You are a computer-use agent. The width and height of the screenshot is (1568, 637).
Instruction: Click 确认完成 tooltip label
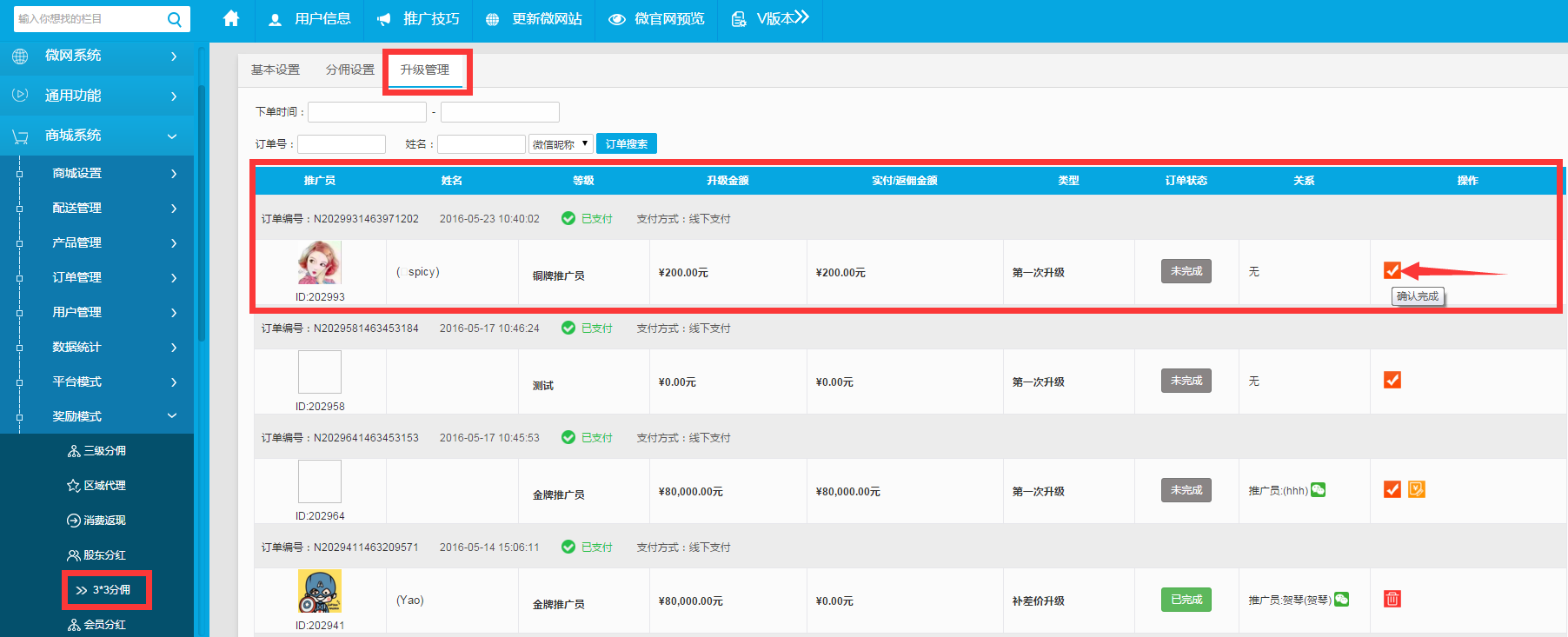pyautogui.click(x=1418, y=296)
